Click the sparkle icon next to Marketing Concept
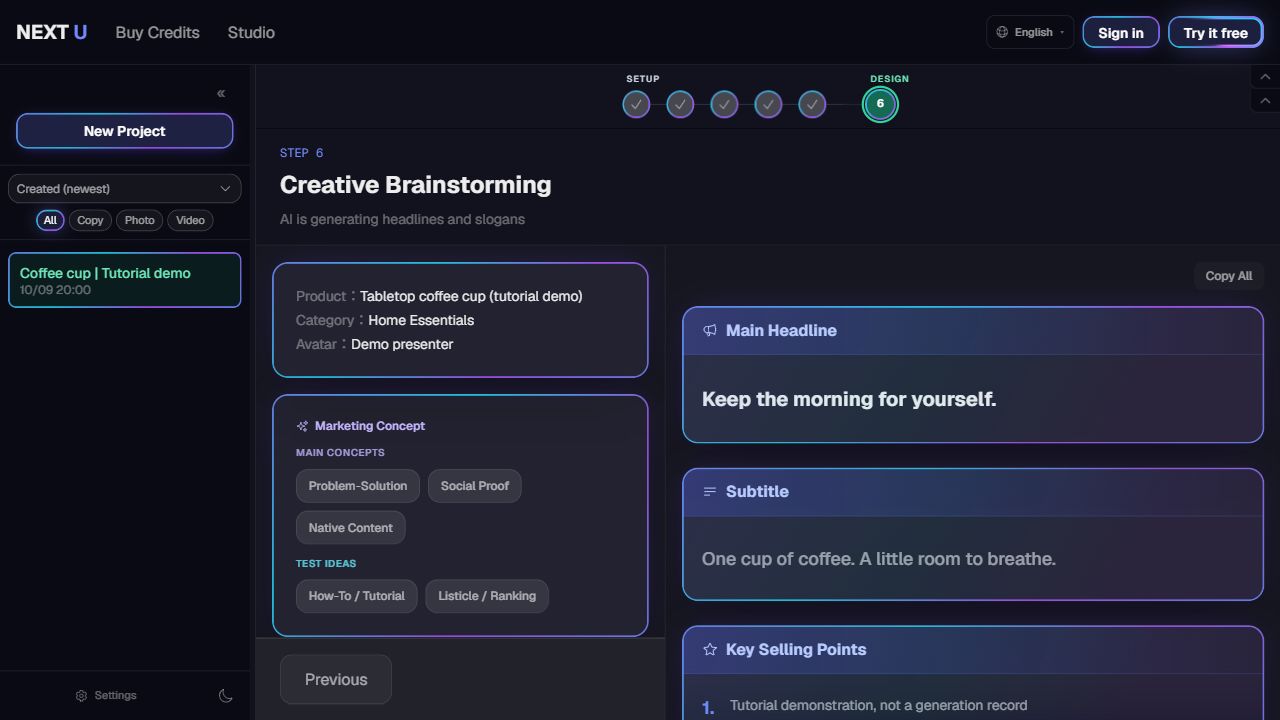The image size is (1280, 720). coord(302,426)
